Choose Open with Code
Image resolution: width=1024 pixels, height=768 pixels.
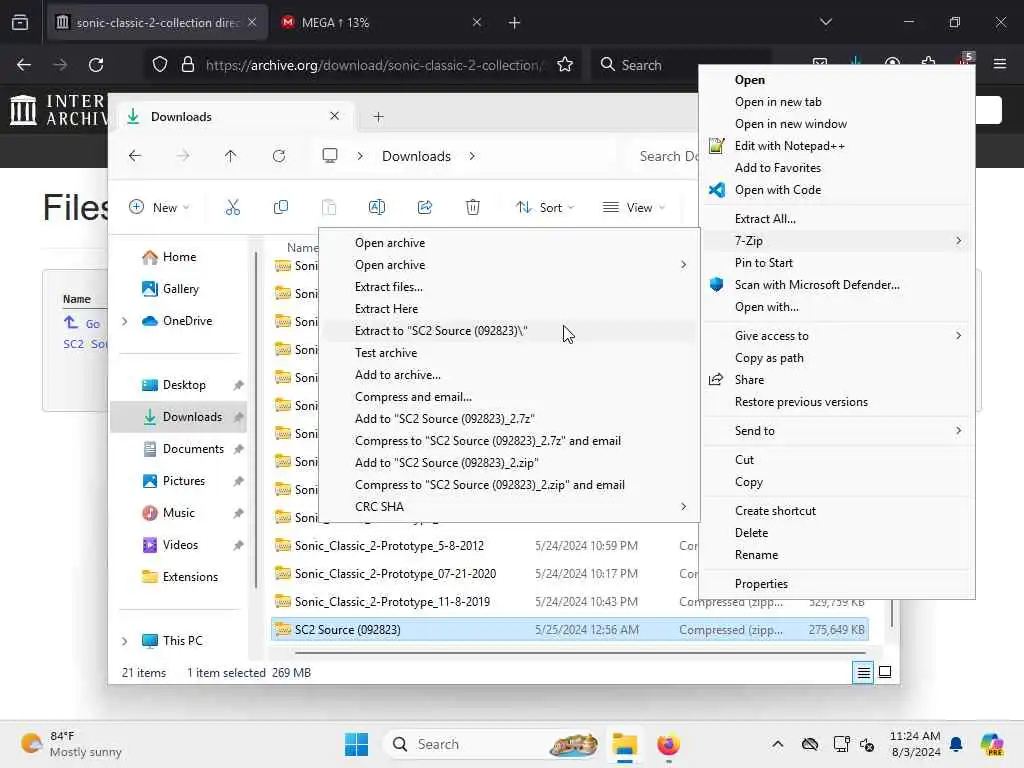pyautogui.click(x=837, y=189)
